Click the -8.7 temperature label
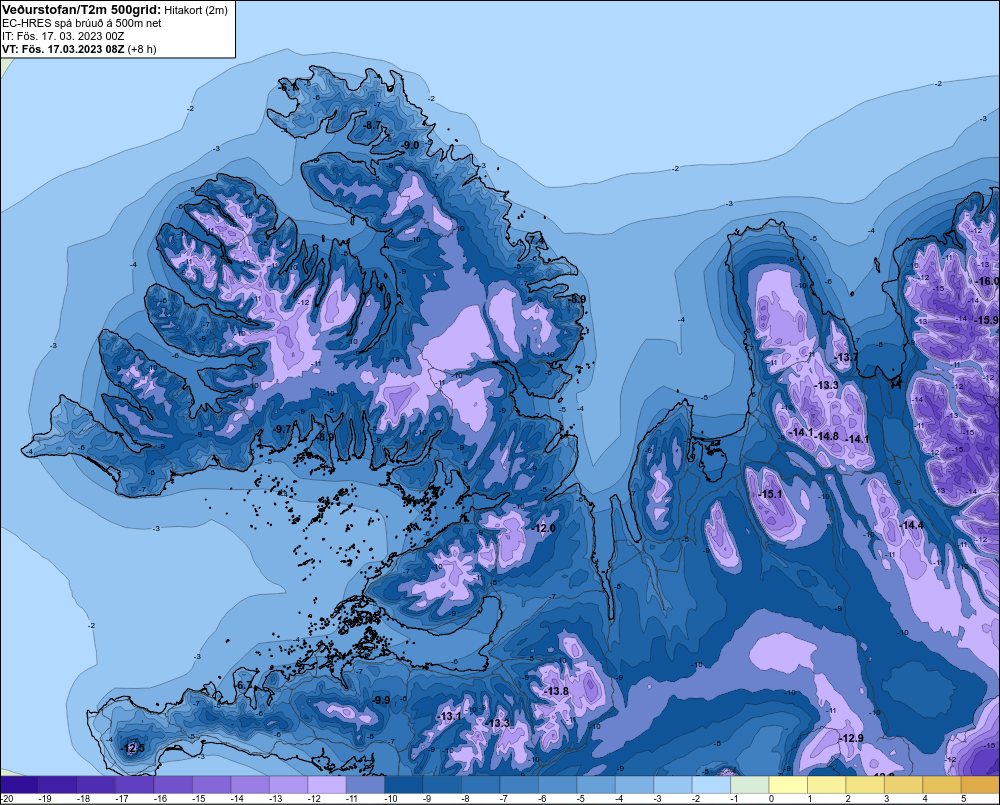This screenshot has width=1000, height=805. (372, 125)
